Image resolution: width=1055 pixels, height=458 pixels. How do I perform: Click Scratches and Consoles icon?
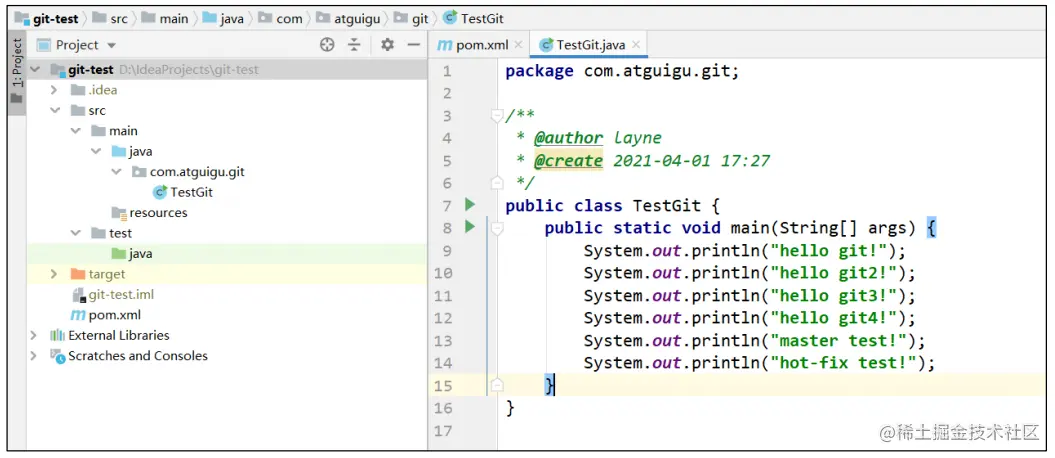click(58, 356)
